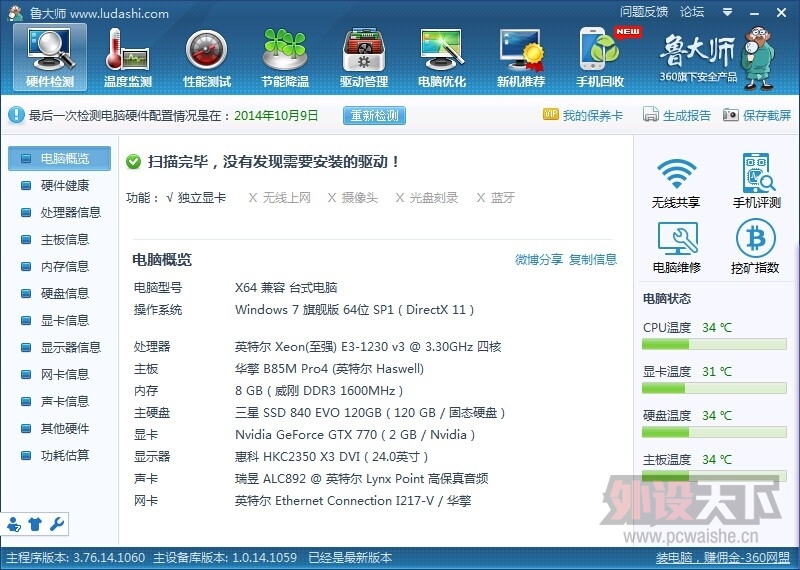Open the 论坛 forum link
Viewport: 800px width, 570px height.
click(x=692, y=12)
